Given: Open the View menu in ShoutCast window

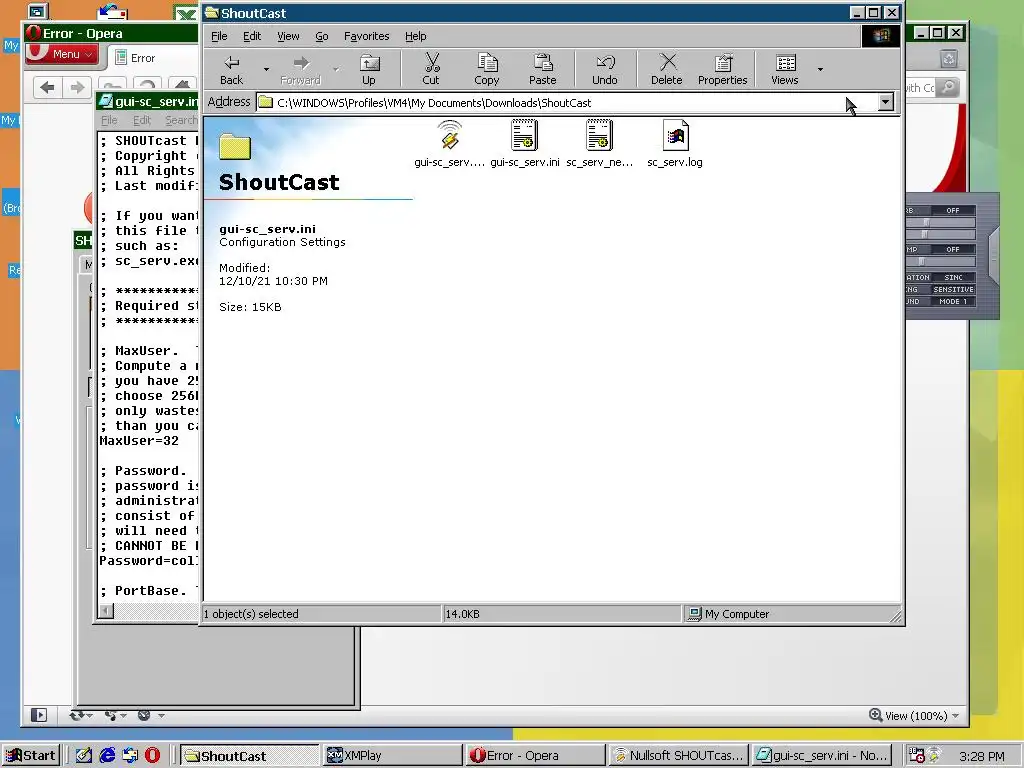Looking at the screenshot, I should coord(288,37).
